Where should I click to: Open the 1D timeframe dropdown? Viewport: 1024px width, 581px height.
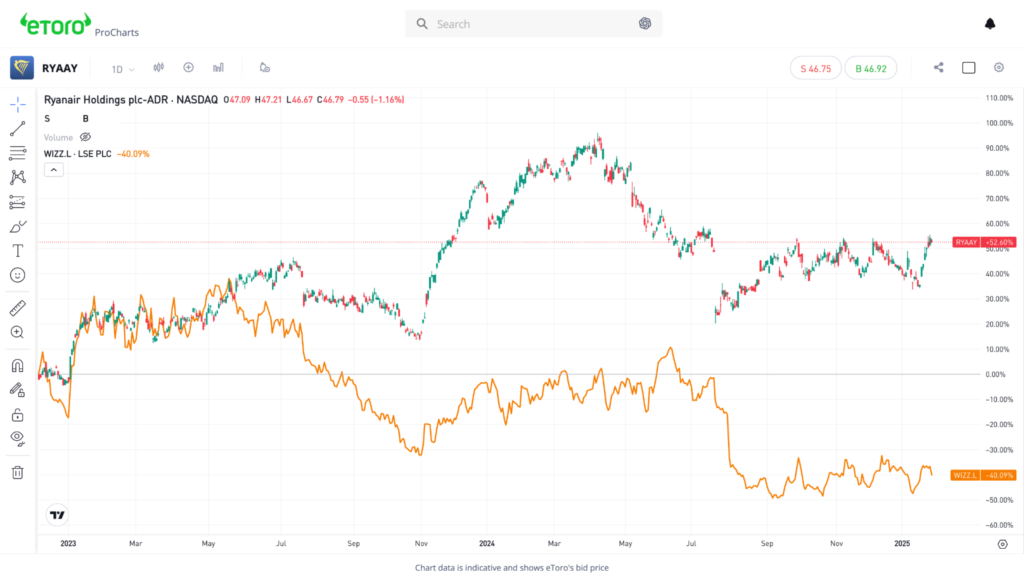tap(122, 69)
